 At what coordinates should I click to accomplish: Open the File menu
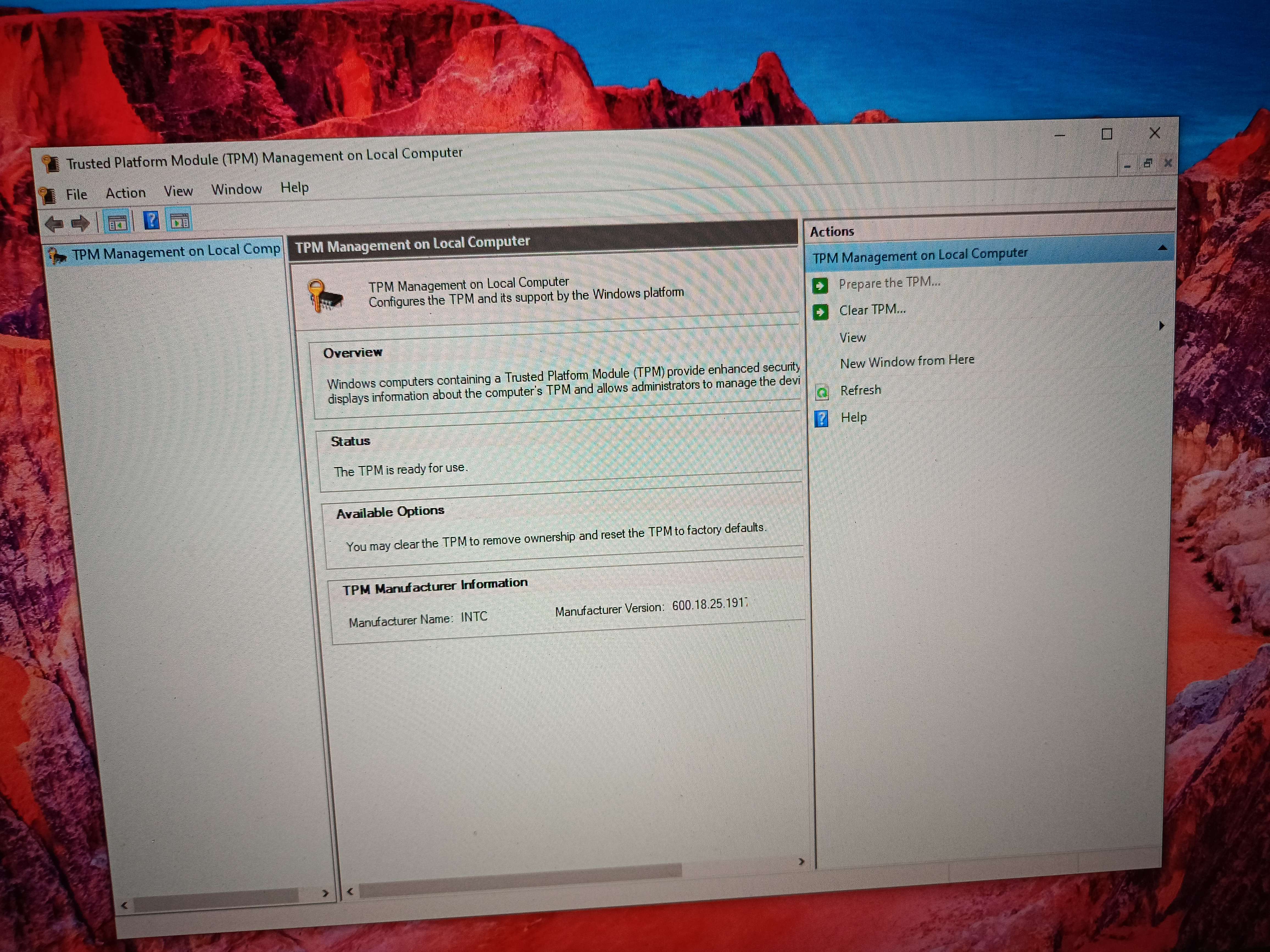click(x=76, y=195)
